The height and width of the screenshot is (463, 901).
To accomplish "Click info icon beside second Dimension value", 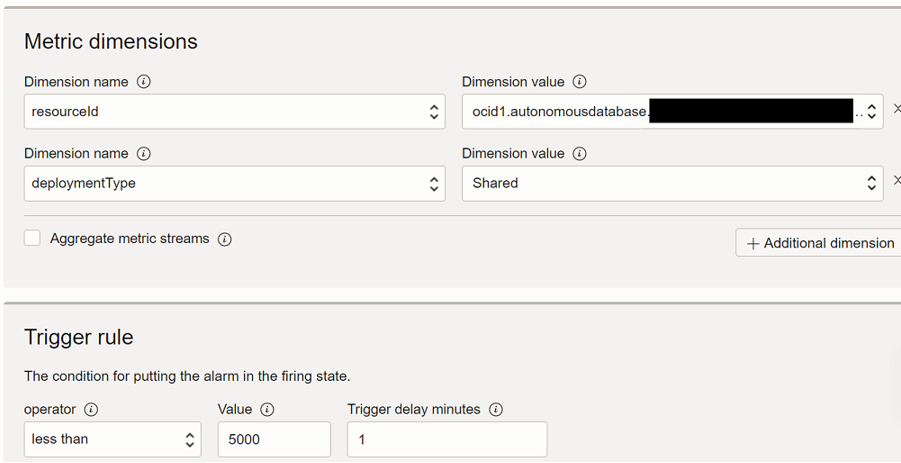I will click(x=580, y=154).
